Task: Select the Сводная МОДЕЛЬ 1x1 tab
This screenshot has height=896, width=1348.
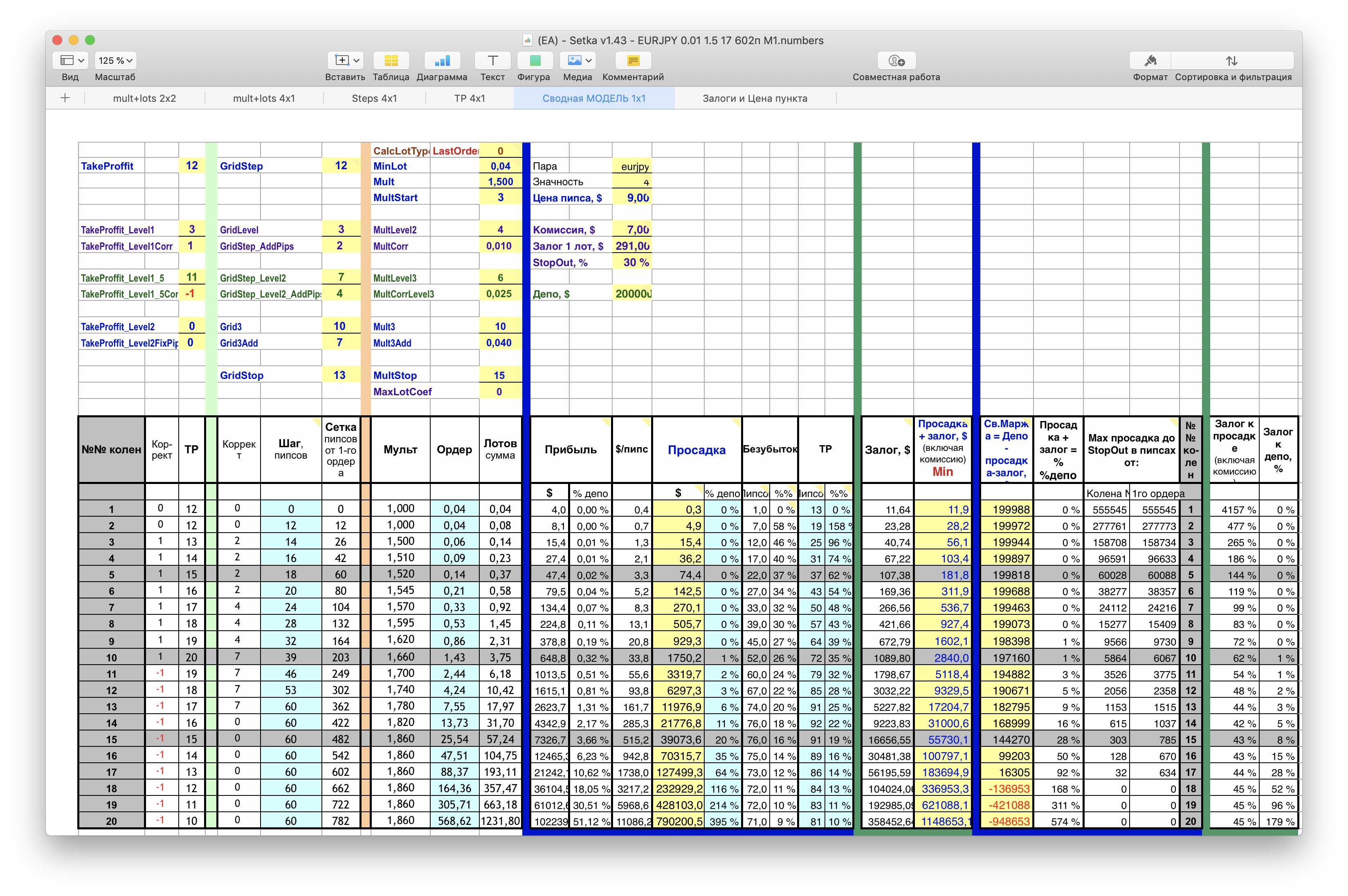Action: pyautogui.click(x=594, y=98)
